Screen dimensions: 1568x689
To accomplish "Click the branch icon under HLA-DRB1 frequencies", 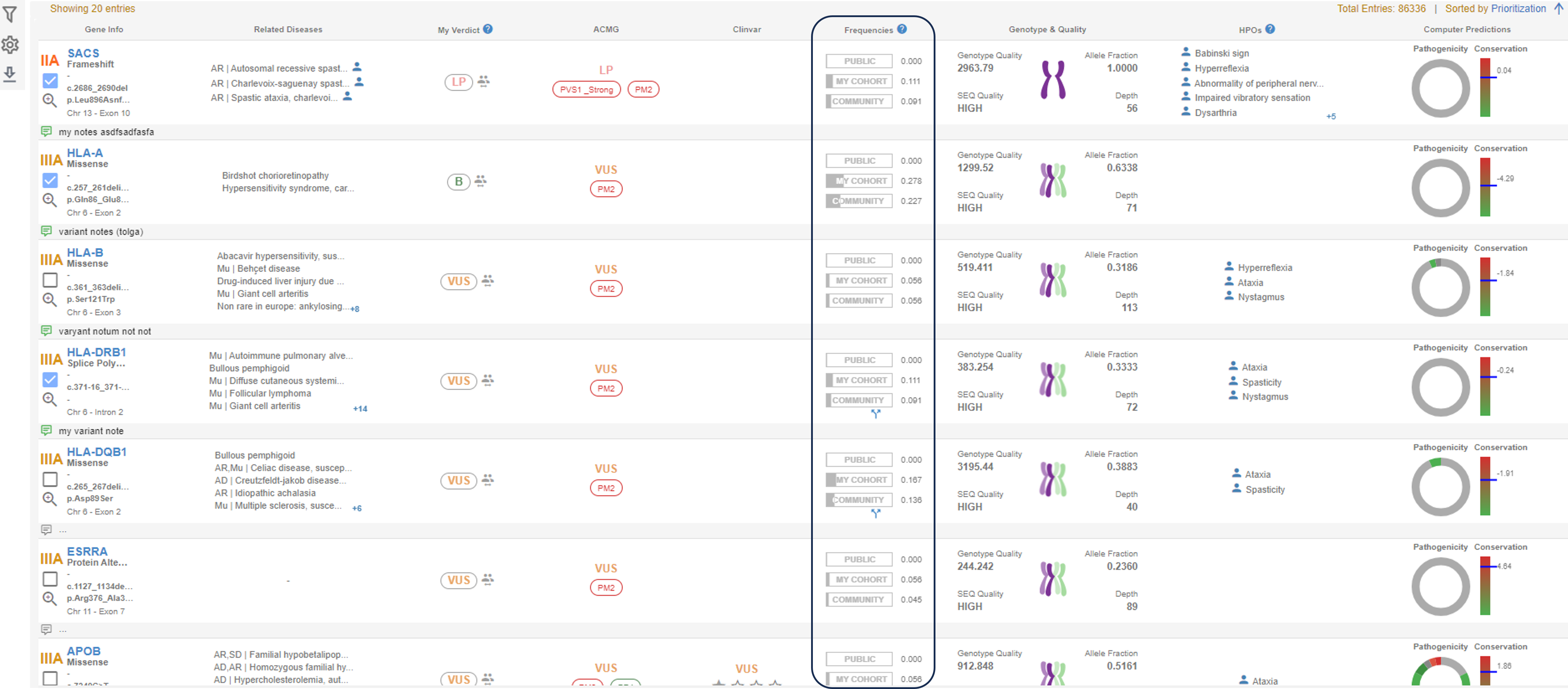I will (x=875, y=414).
